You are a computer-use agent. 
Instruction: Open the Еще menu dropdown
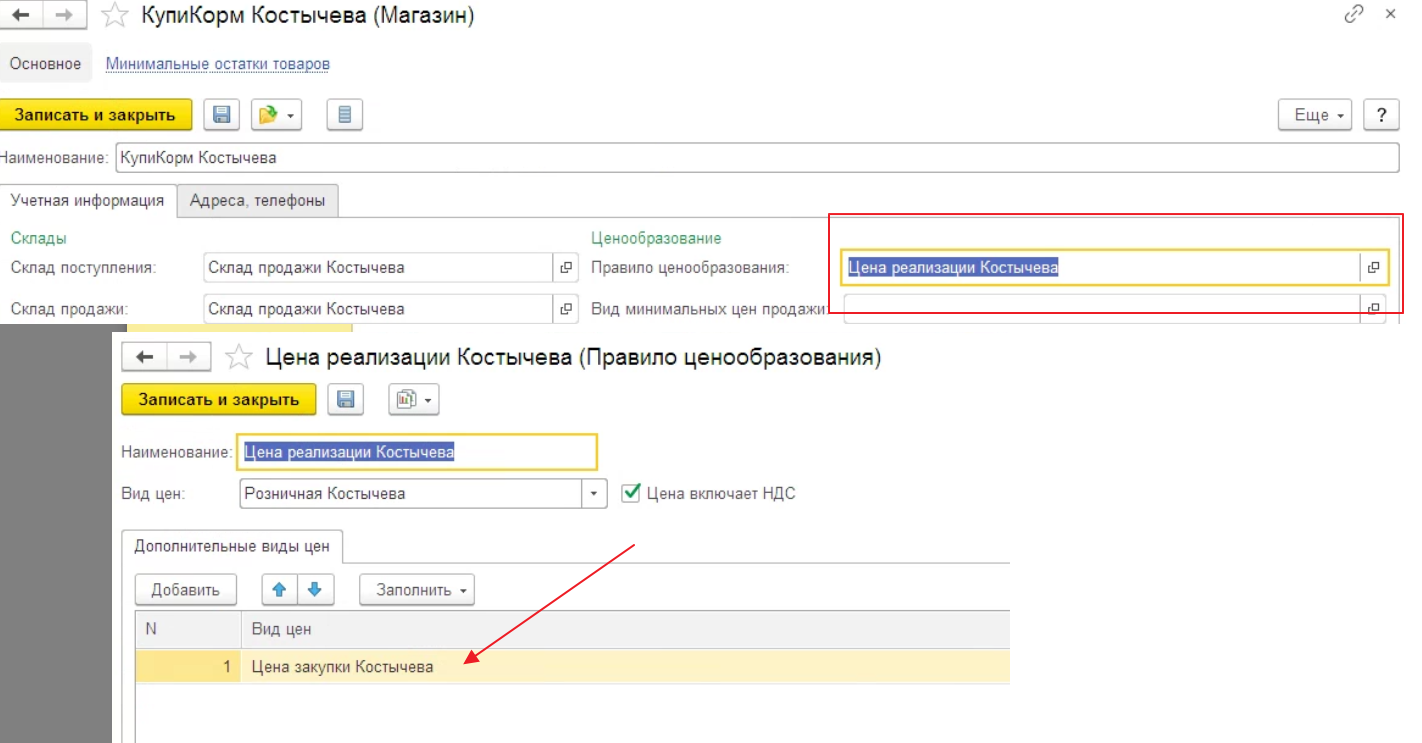[1315, 115]
